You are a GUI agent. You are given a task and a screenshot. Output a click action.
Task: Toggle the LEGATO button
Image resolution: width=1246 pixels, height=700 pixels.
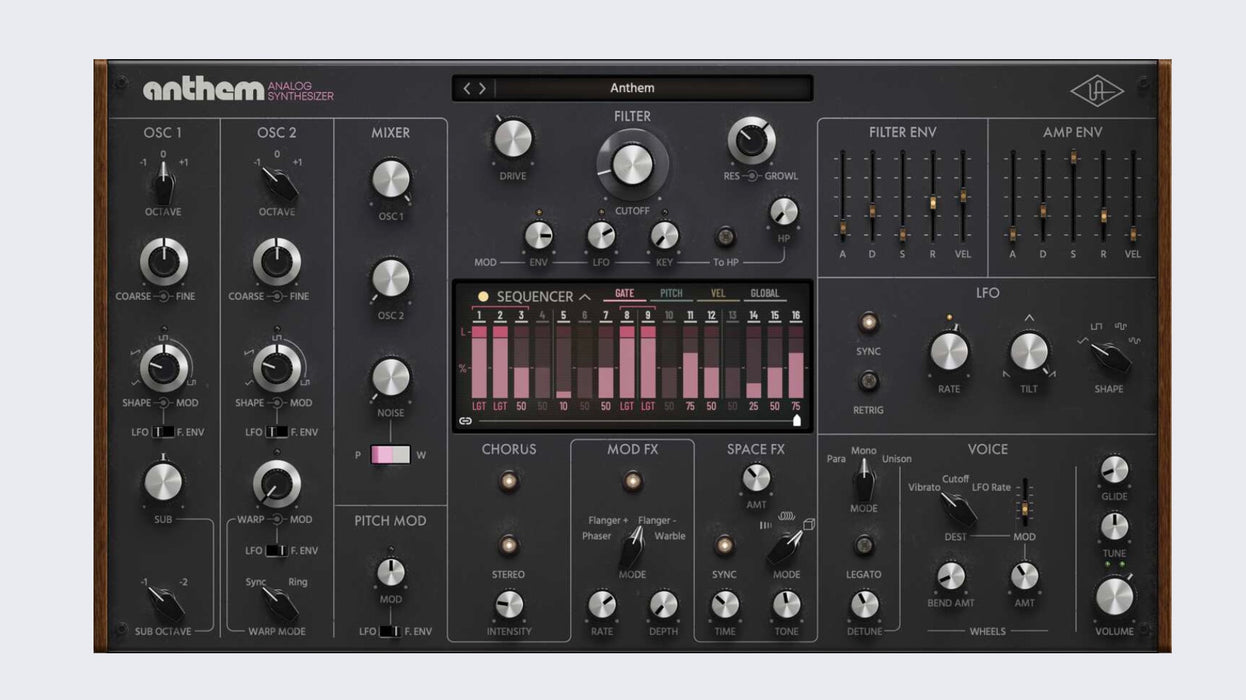[864, 545]
